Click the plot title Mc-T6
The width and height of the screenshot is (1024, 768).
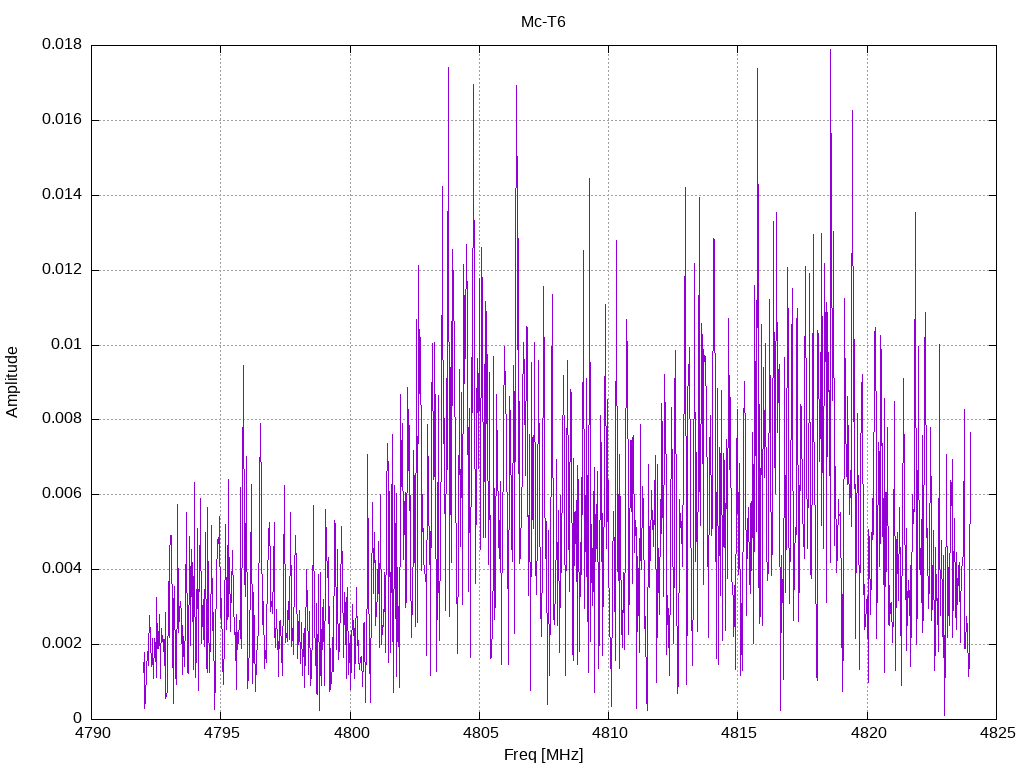point(543,22)
